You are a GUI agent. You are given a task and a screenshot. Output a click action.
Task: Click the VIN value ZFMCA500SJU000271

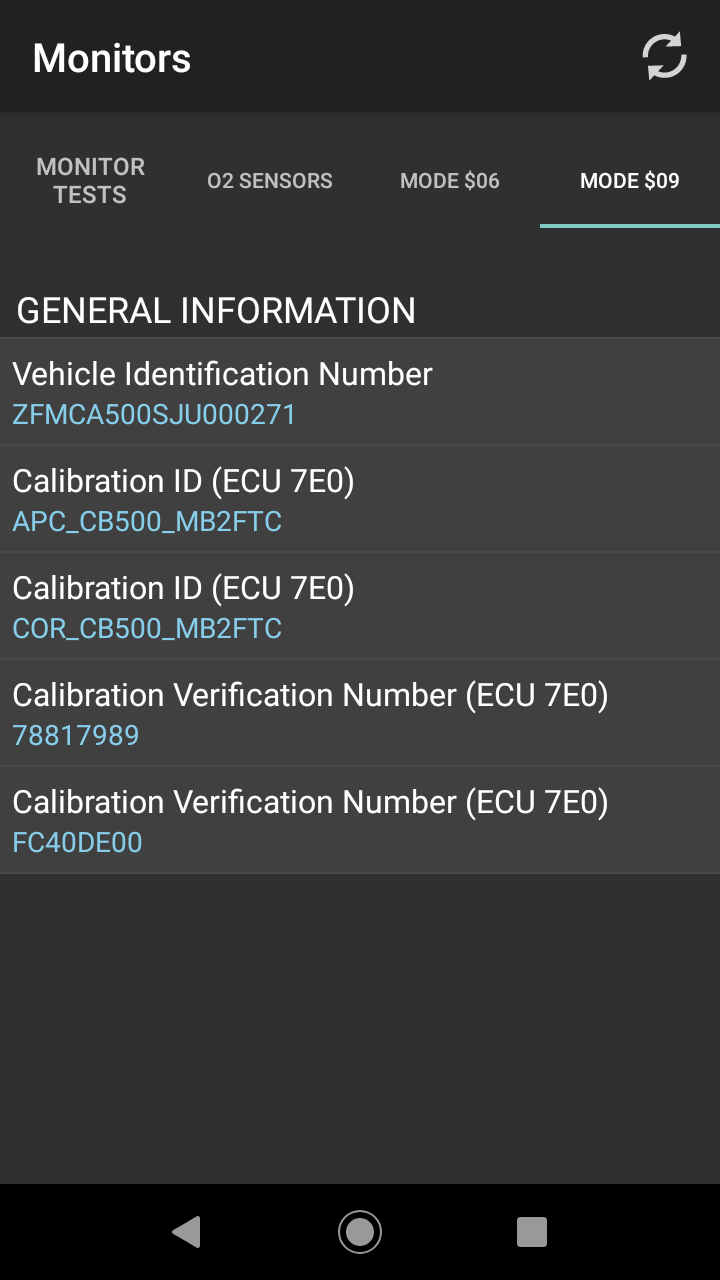154,415
